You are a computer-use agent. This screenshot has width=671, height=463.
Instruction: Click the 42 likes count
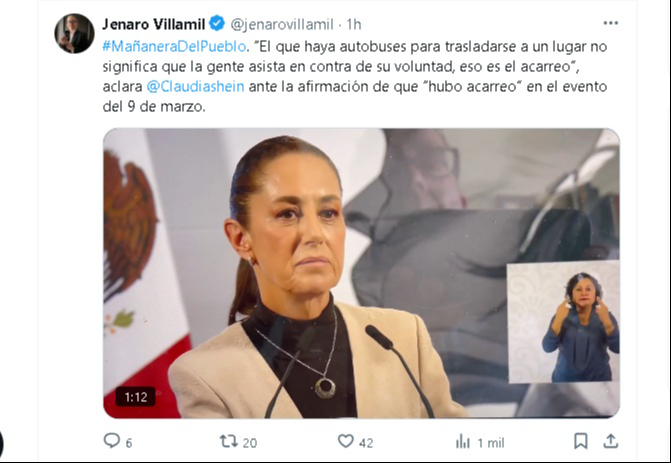point(366,443)
